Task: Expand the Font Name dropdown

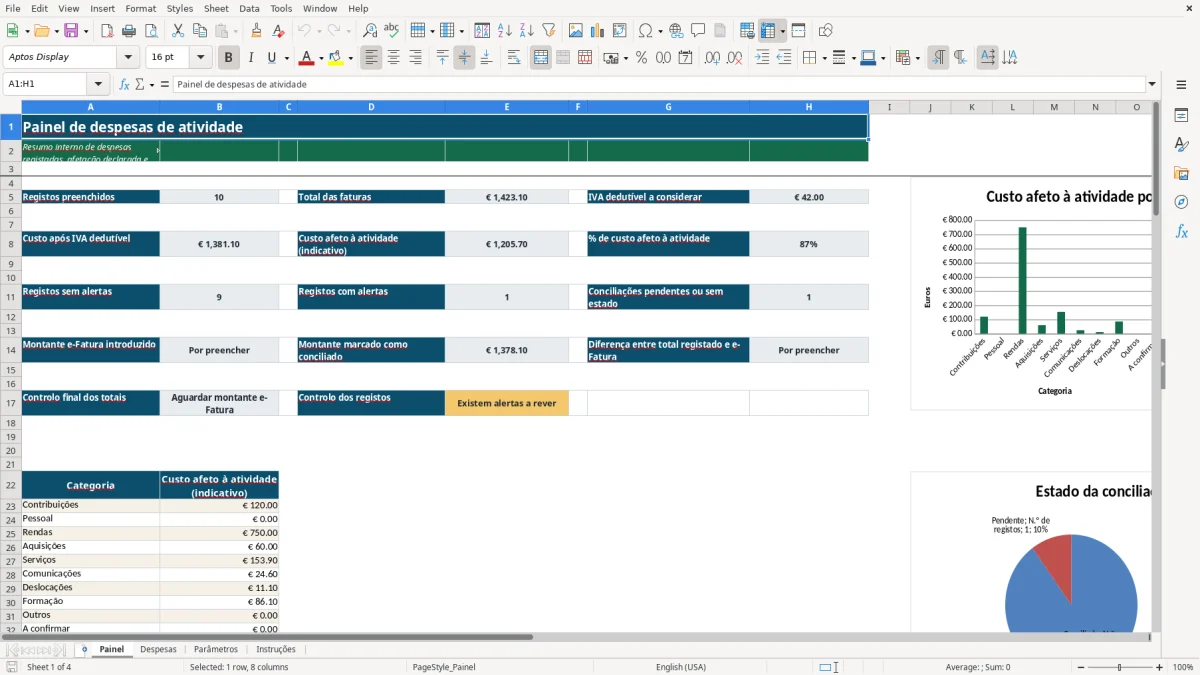Action: point(127,57)
